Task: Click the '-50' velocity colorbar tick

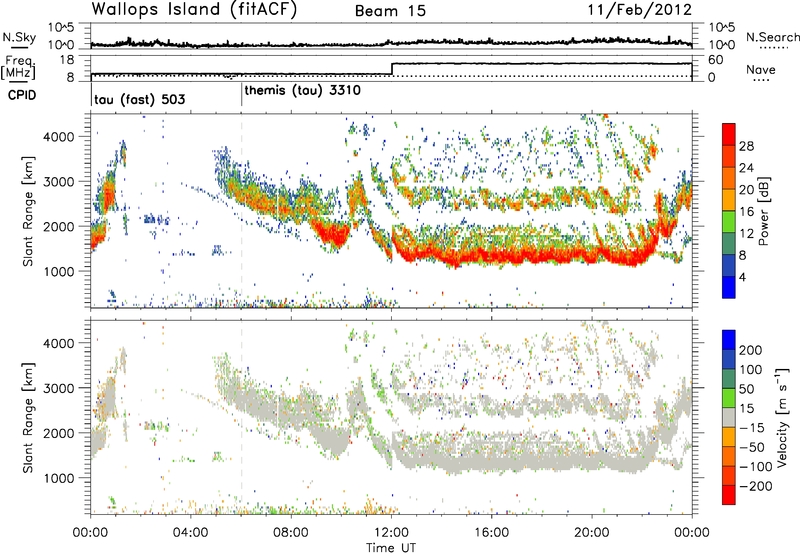Action: click(x=752, y=447)
